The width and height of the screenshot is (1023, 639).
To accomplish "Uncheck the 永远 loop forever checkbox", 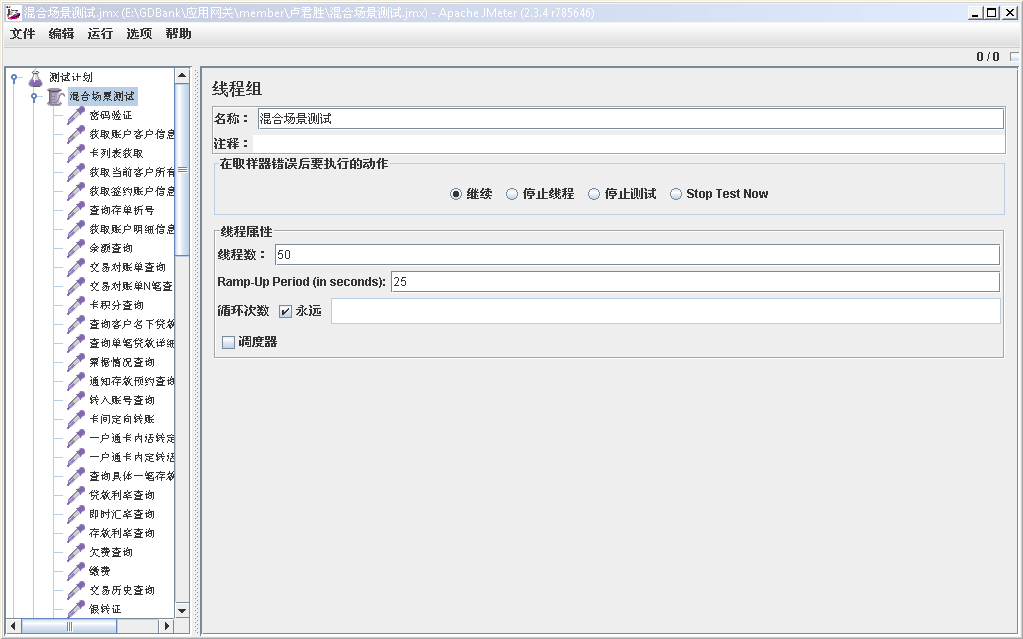I will [285, 311].
